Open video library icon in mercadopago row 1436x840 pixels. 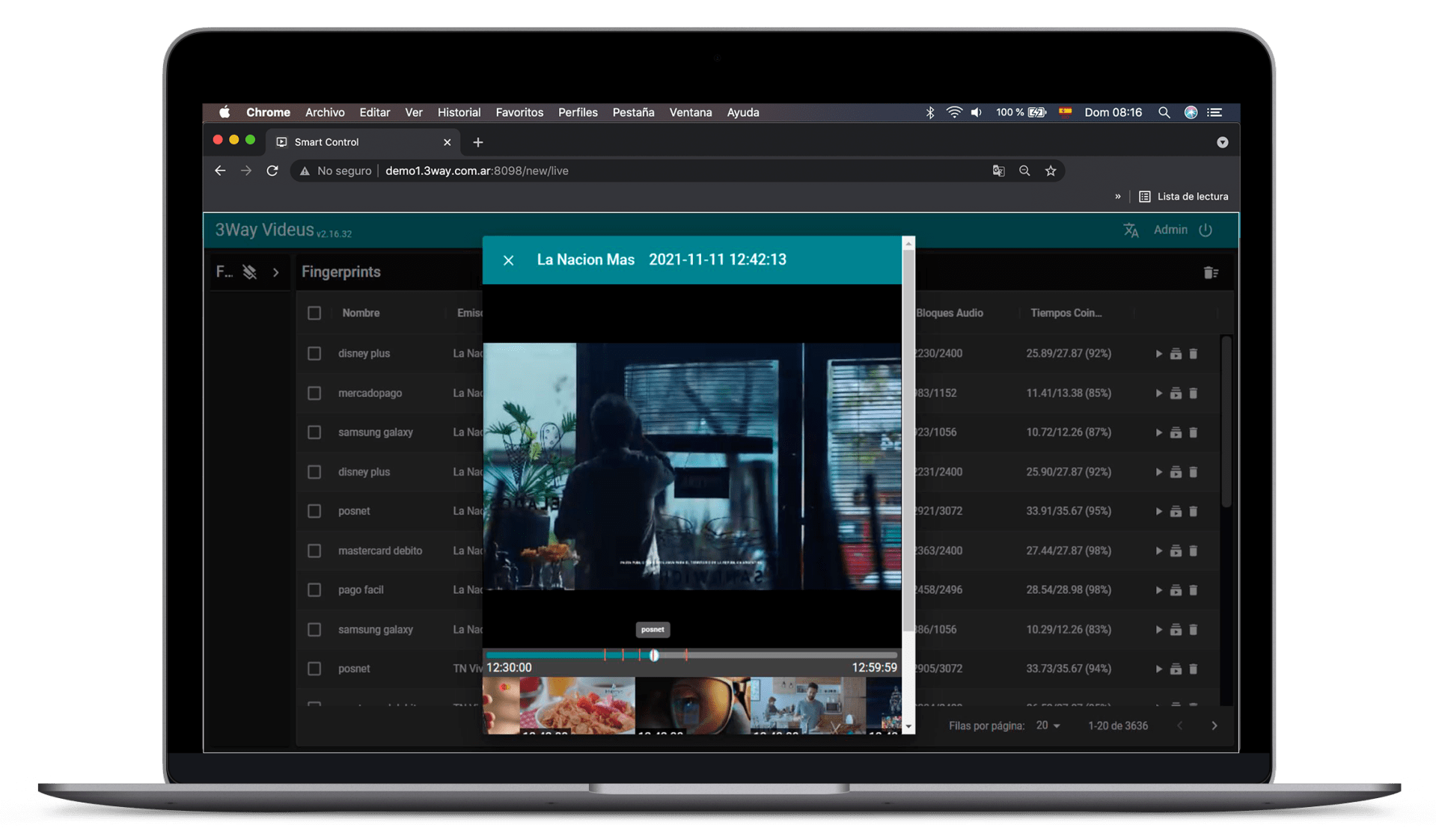(1176, 393)
